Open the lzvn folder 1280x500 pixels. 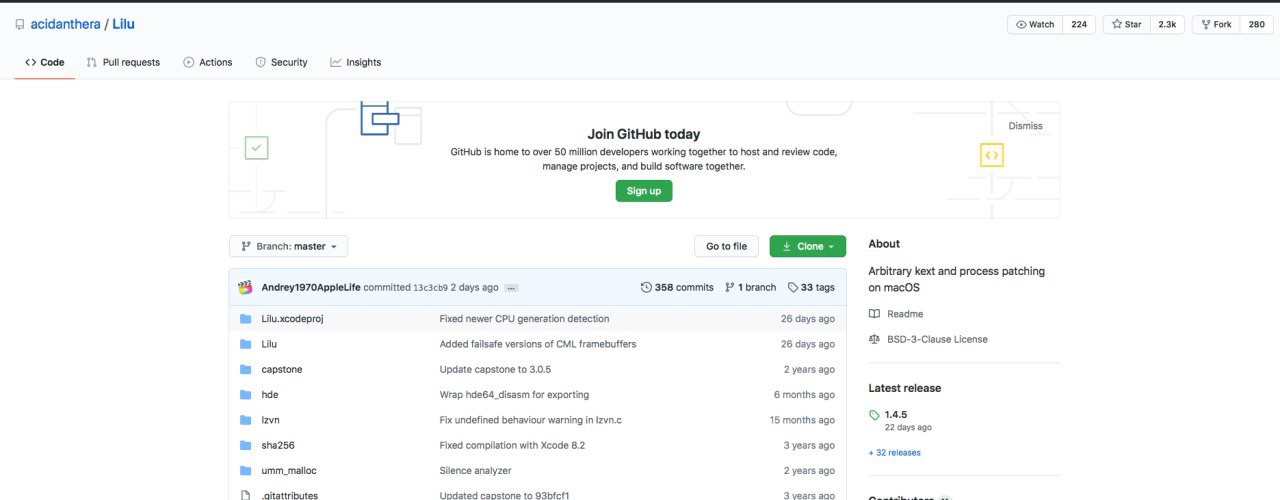pos(272,420)
